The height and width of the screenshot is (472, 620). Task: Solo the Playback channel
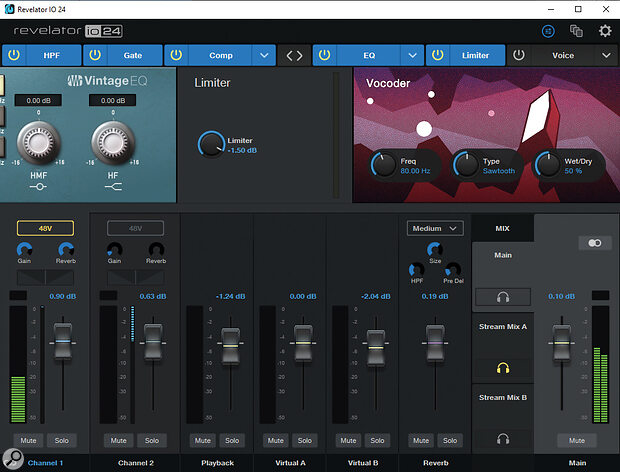pyautogui.click(x=232, y=440)
